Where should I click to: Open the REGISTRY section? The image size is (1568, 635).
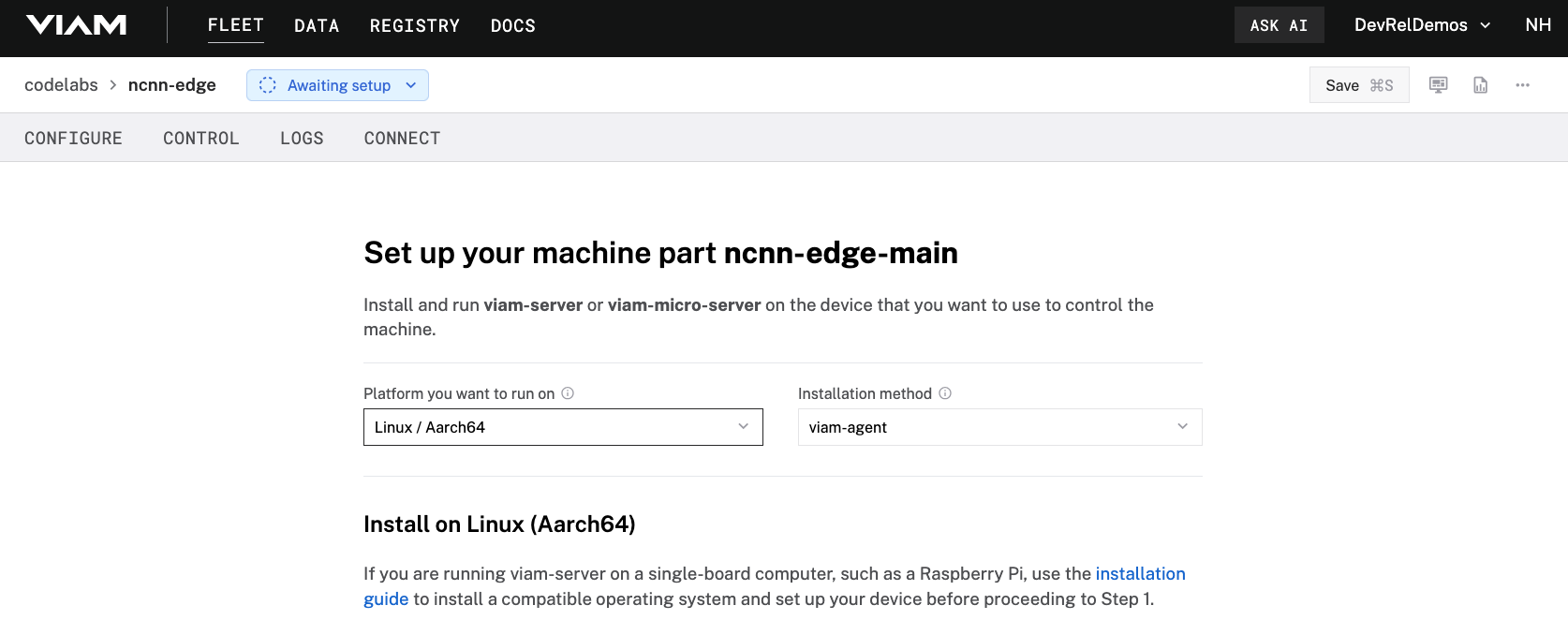[415, 26]
